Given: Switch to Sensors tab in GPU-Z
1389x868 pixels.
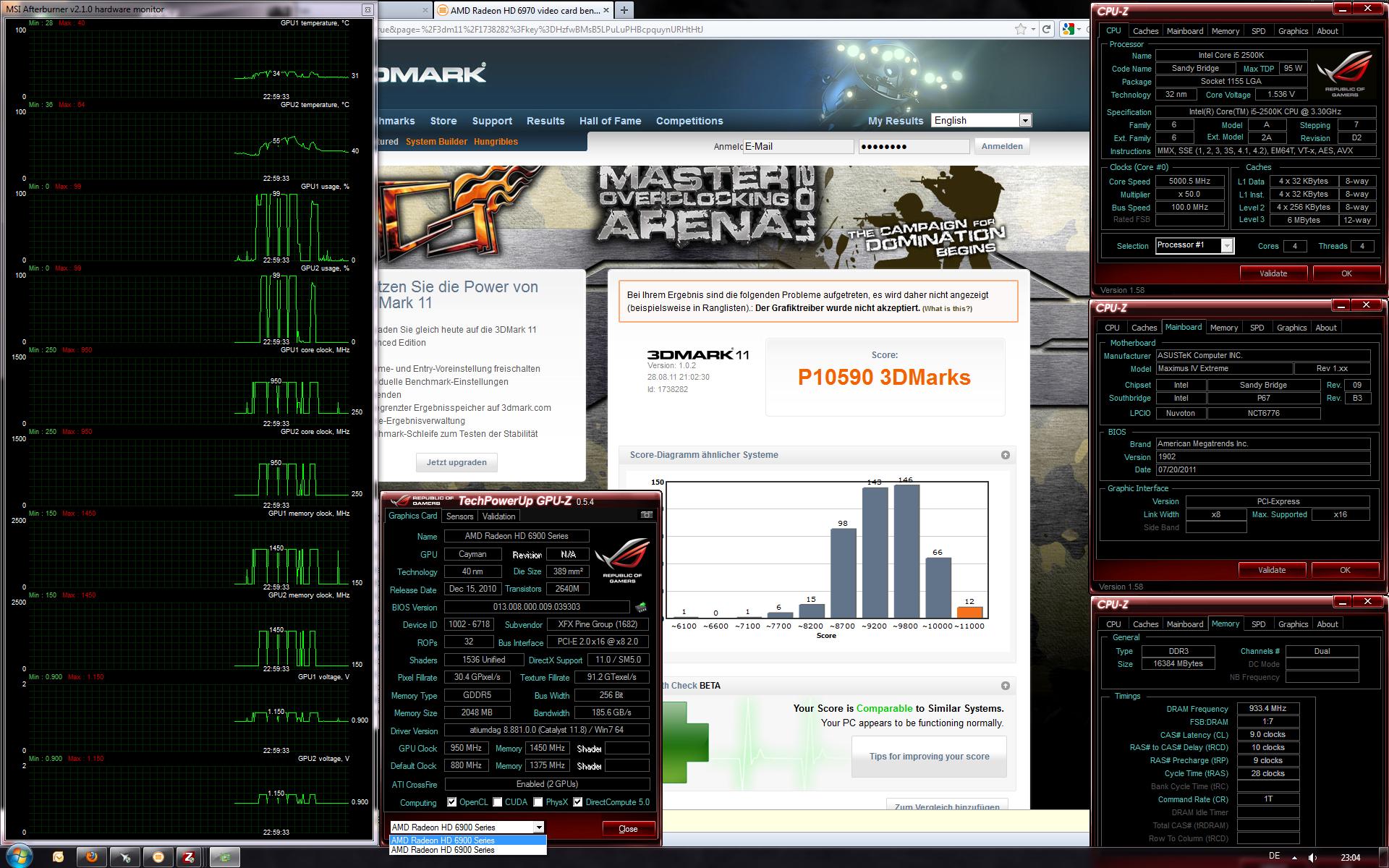Looking at the screenshot, I should (x=459, y=516).
